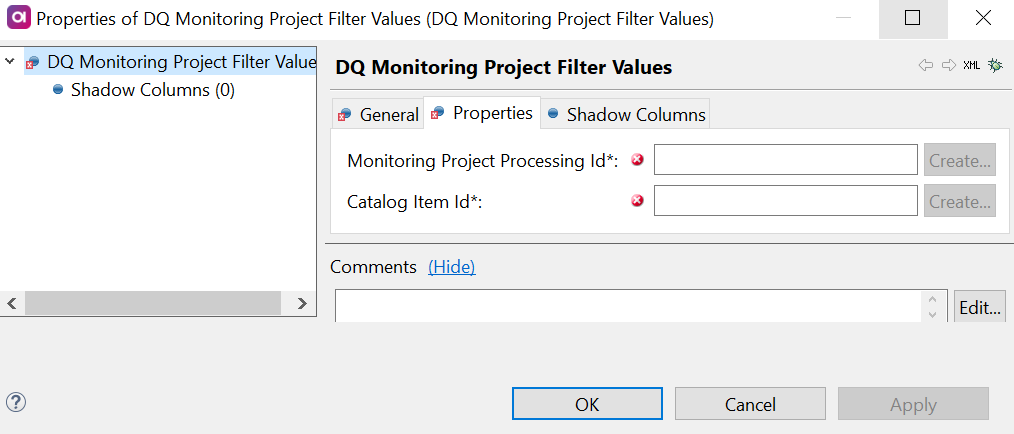The width and height of the screenshot is (1014, 434).
Task: Switch to the Shadow Columns tab
Action: pyautogui.click(x=625, y=114)
